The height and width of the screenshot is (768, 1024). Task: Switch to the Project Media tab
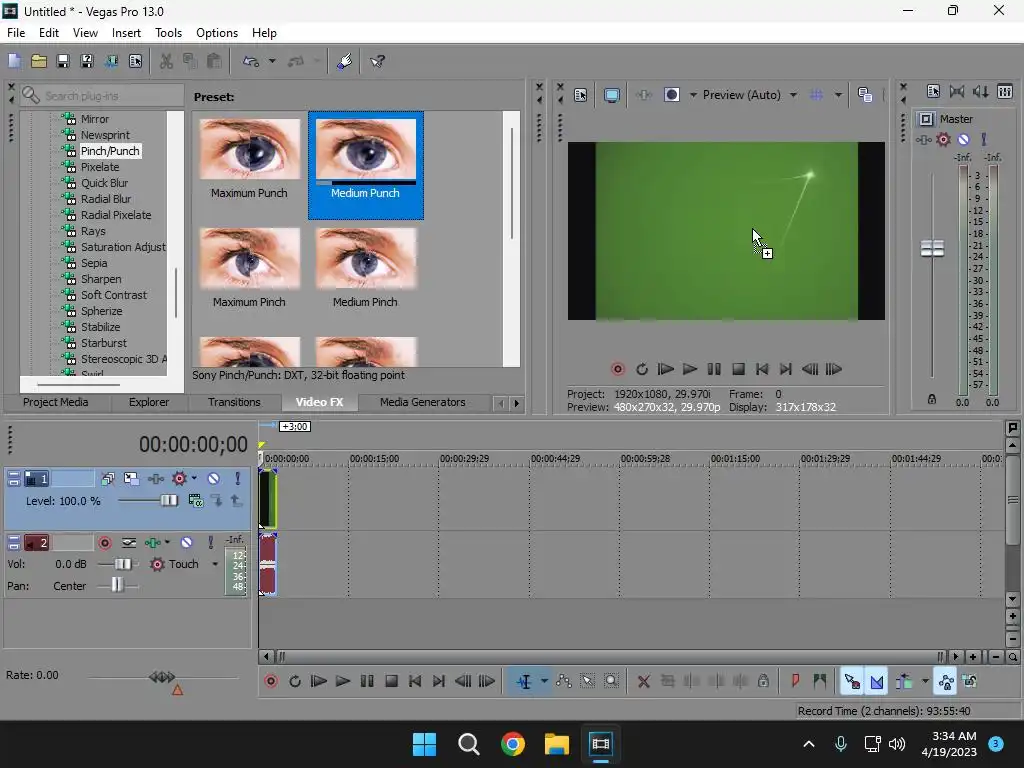[x=56, y=402]
